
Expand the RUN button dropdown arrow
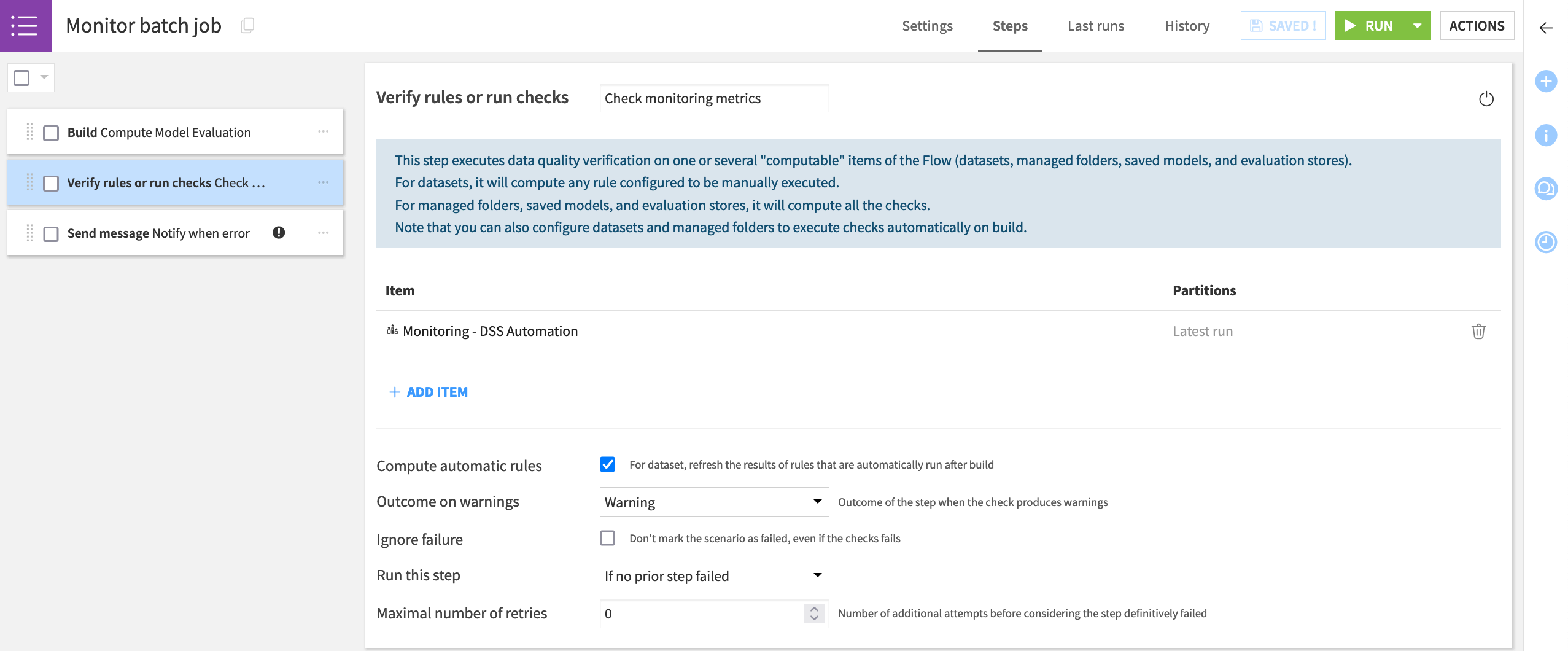click(1417, 26)
